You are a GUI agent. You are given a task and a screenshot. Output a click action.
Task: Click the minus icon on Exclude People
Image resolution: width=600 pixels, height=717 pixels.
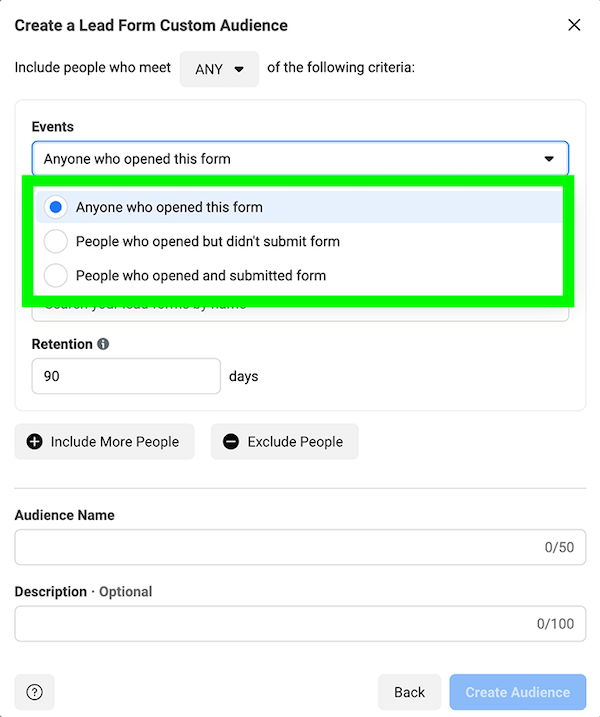[231, 442]
